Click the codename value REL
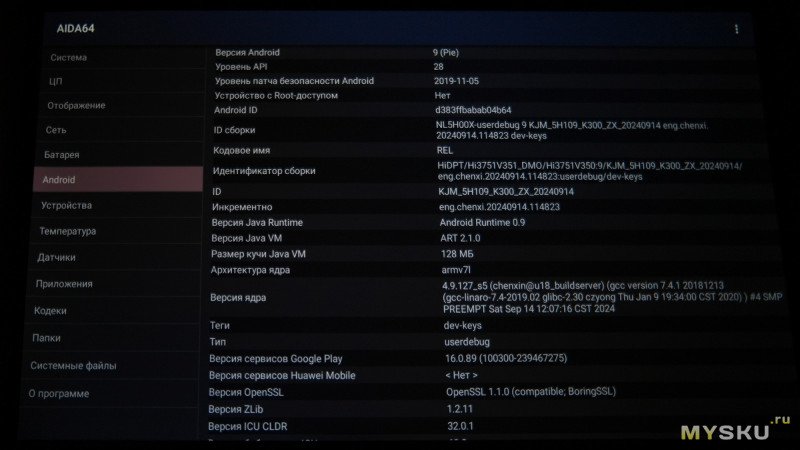Image resolution: width=800 pixels, height=450 pixels. point(444,151)
